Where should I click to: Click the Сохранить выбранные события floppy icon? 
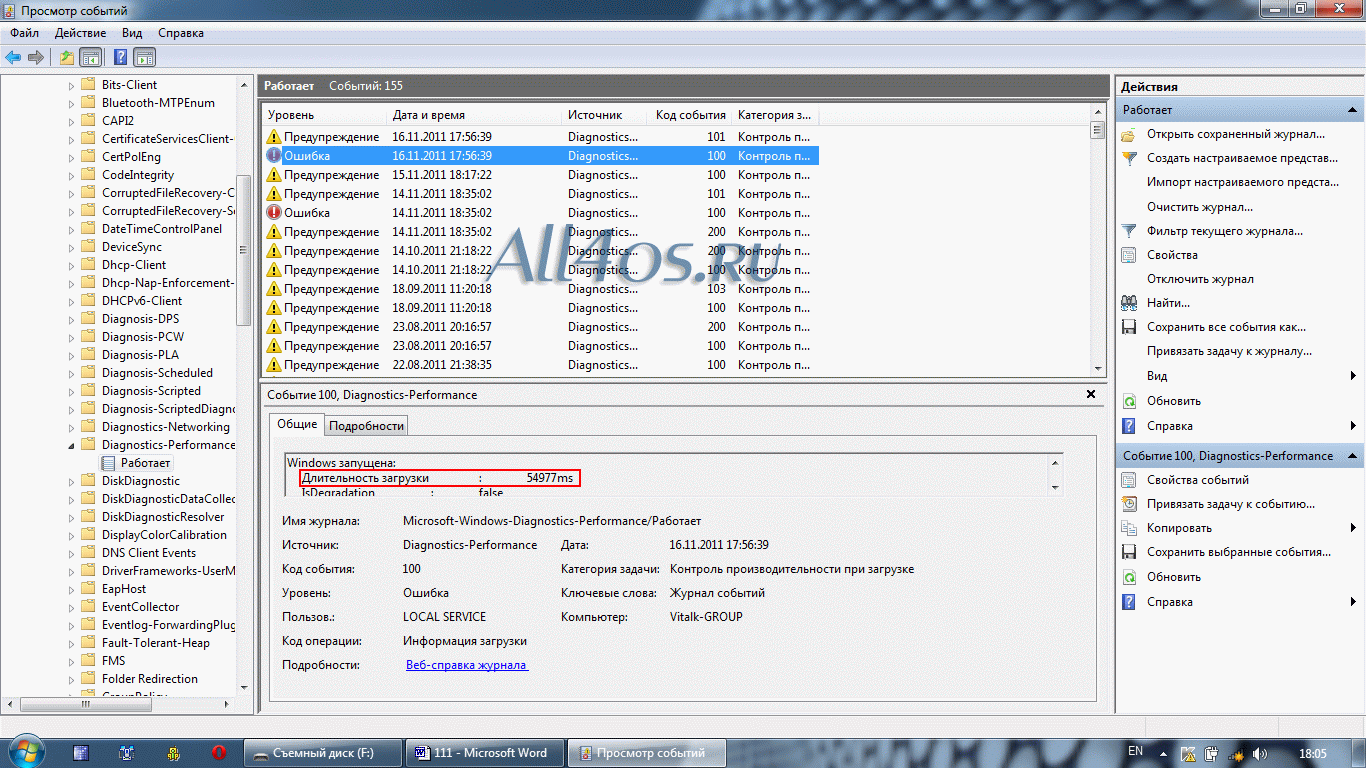coord(1129,552)
